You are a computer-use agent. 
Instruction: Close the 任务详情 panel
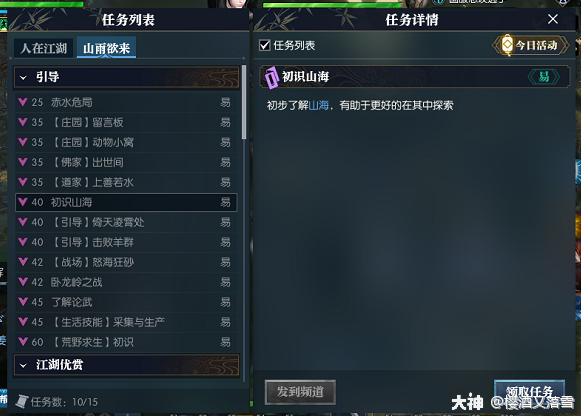553,19
